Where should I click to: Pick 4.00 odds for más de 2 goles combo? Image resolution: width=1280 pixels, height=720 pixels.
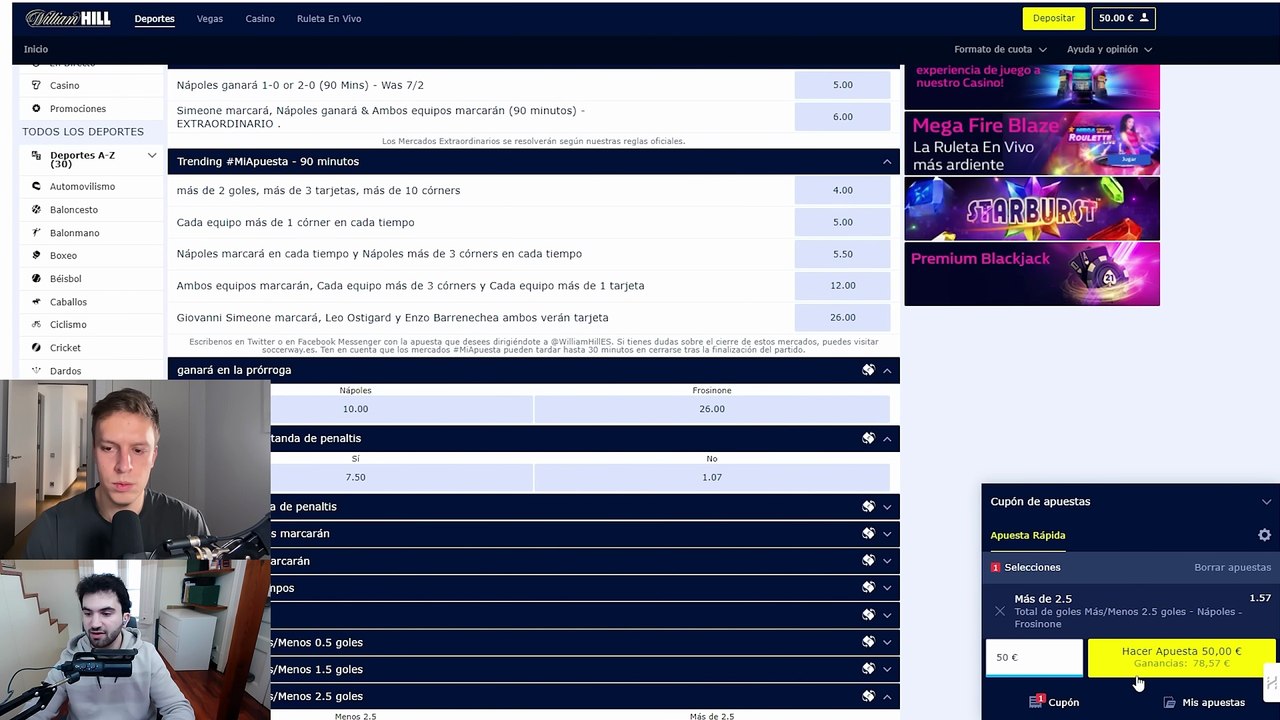843,190
